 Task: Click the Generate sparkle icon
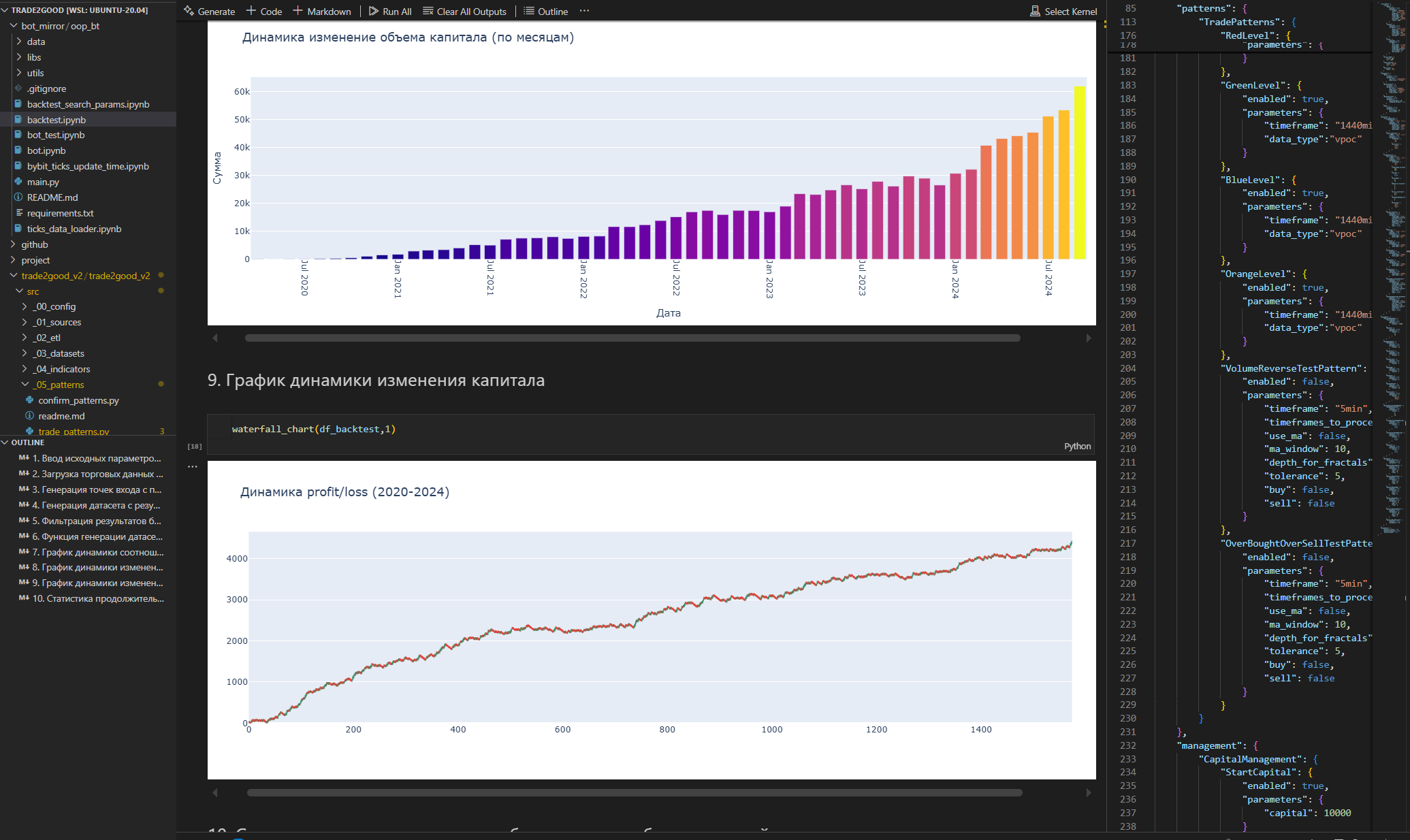coord(189,11)
